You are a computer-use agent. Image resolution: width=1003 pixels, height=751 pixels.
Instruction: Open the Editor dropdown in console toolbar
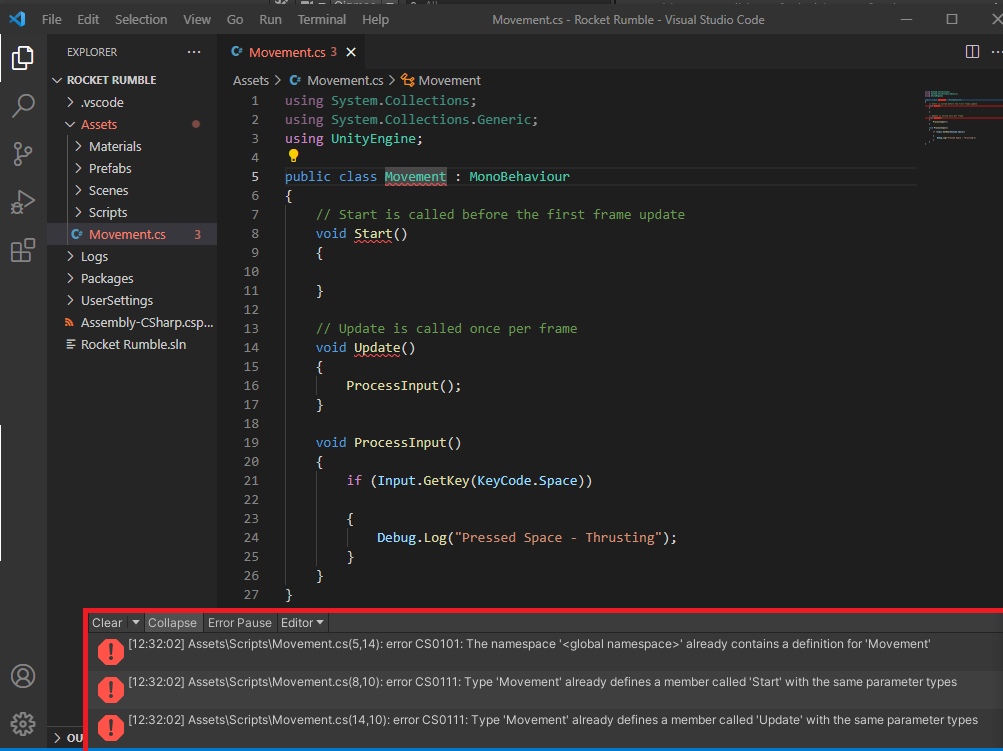click(x=301, y=622)
